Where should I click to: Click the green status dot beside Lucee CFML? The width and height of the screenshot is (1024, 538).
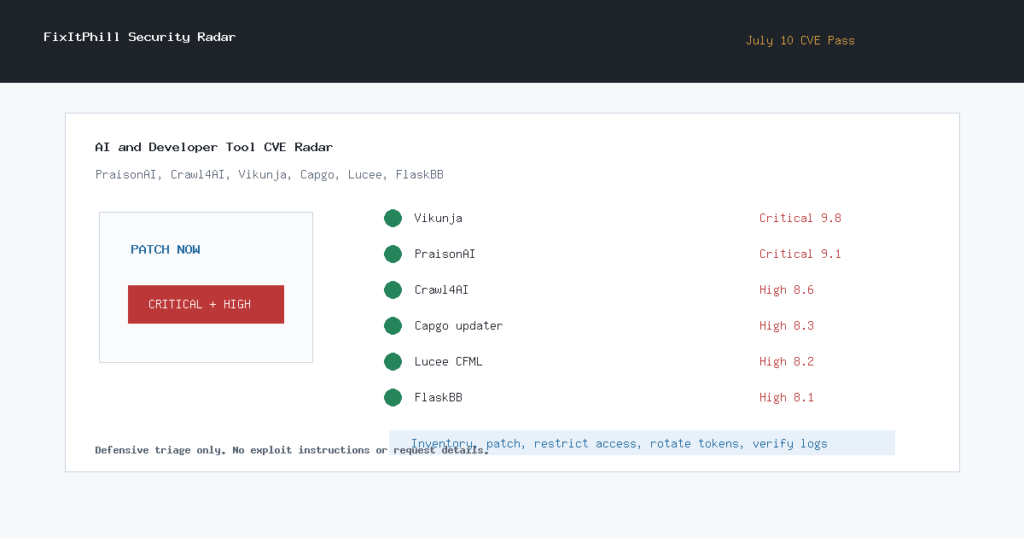pos(392,362)
